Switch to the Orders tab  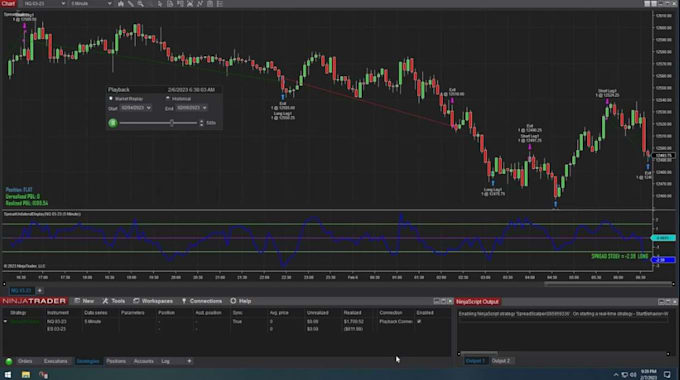[x=25, y=361]
